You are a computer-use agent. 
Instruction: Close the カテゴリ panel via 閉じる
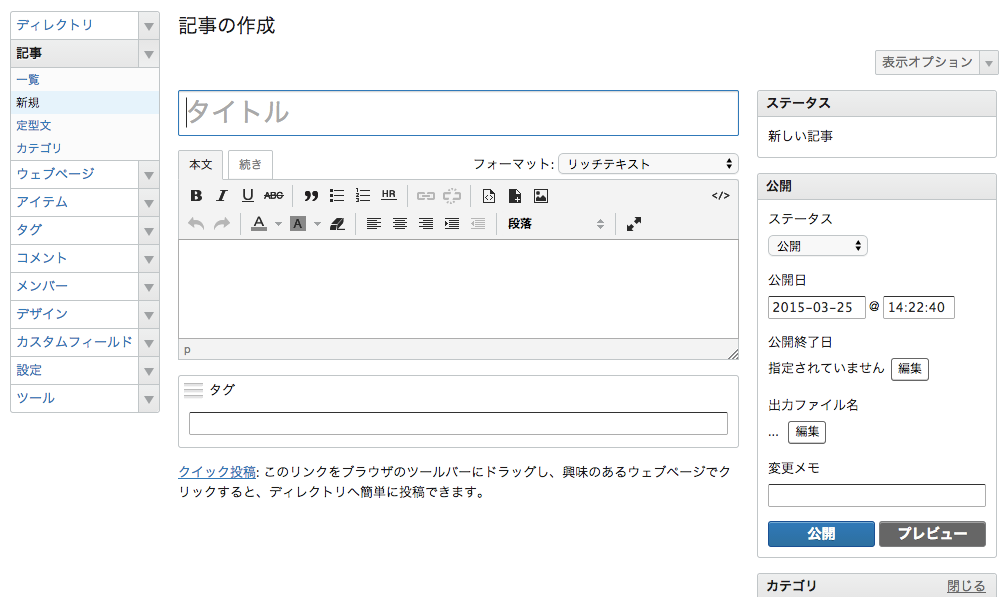[x=966, y=585]
